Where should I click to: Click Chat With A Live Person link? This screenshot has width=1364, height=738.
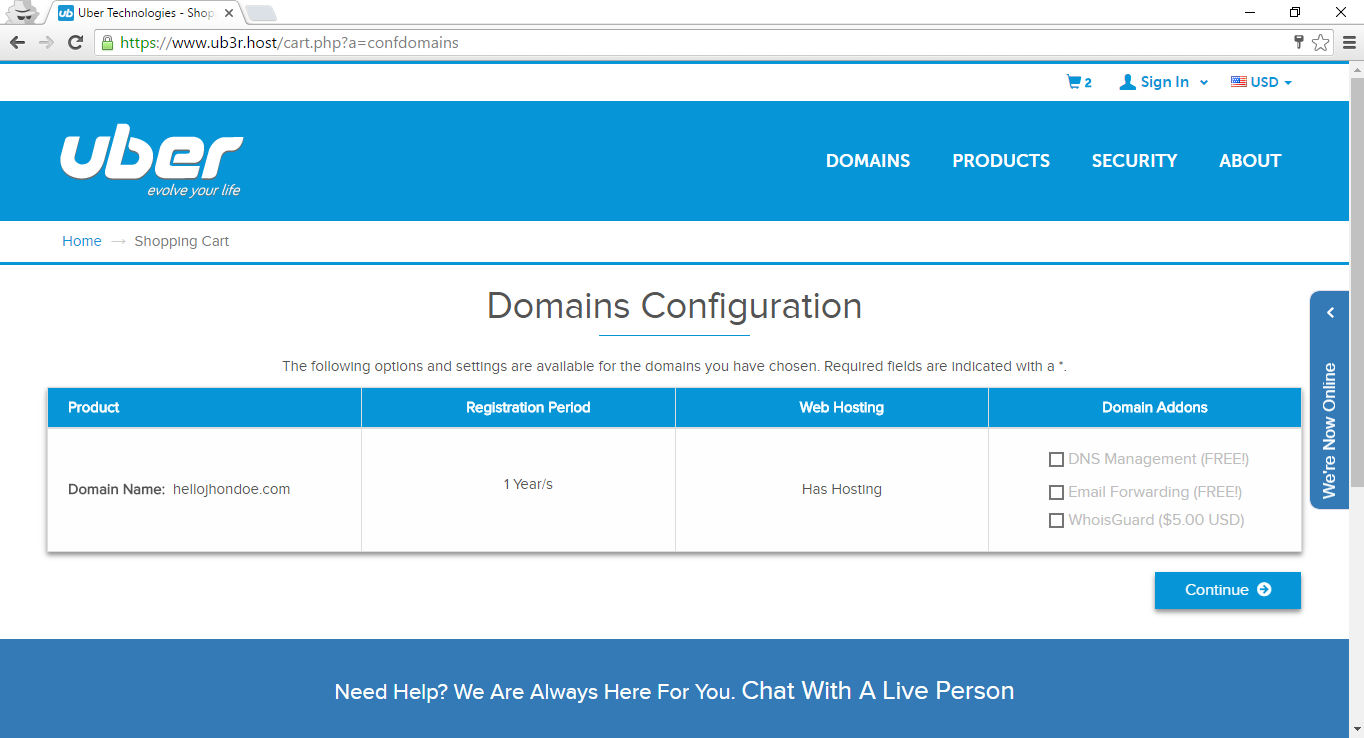[878, 691]
